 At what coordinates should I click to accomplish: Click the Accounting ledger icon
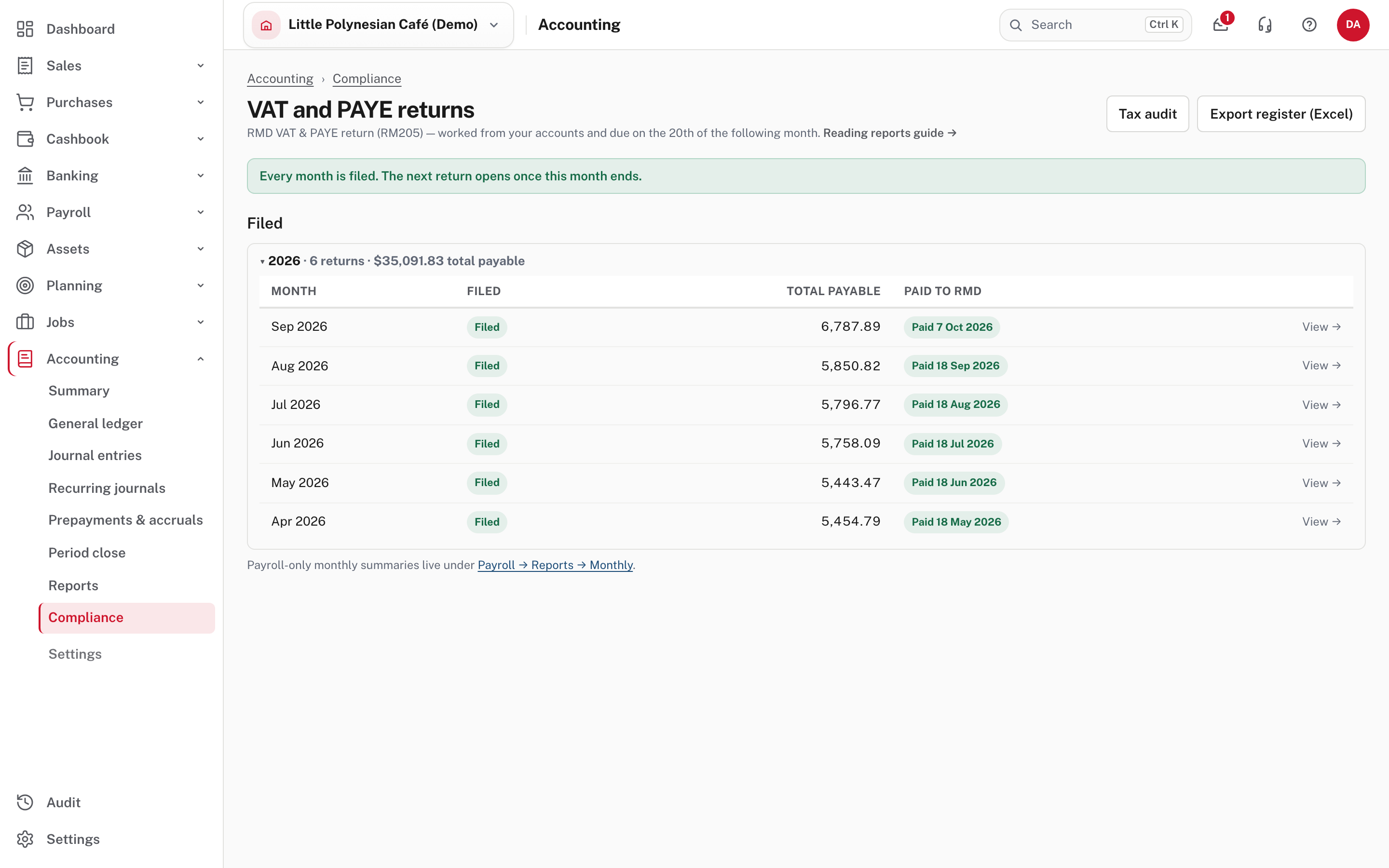pos(25,359)
